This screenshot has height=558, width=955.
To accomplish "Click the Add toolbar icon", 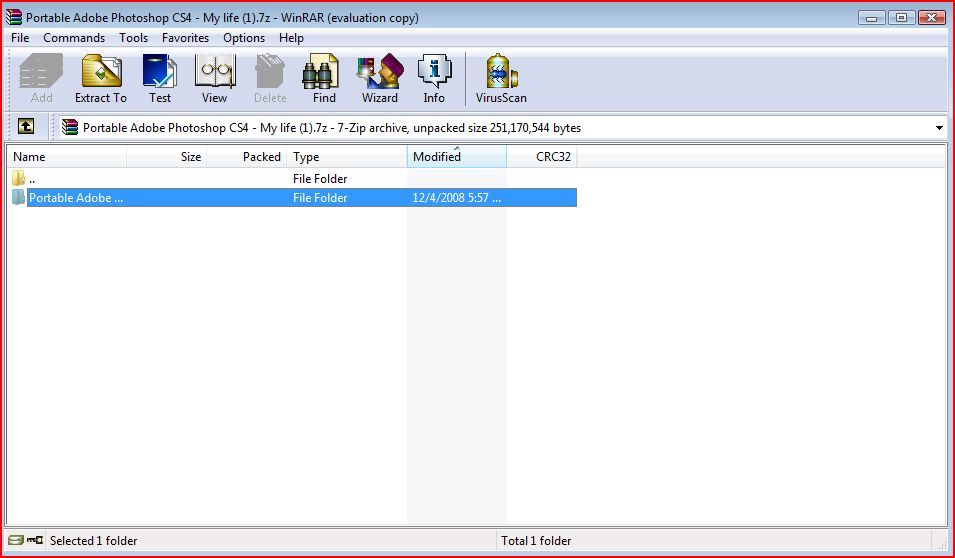I will point(41,79).
